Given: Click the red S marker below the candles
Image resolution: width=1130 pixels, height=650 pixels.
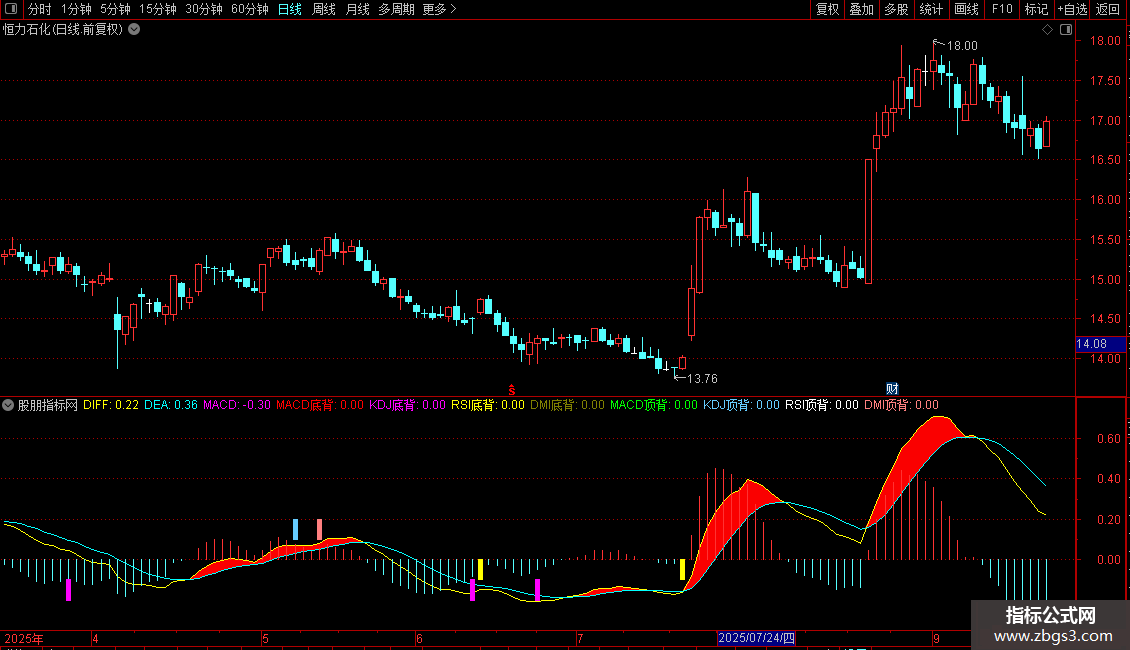Looking at the screenshot, I should point(512,390).
